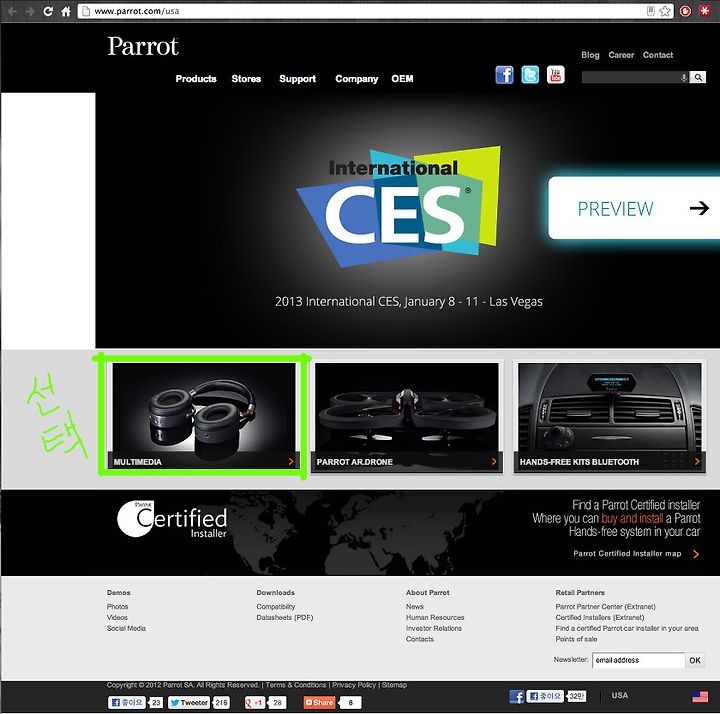The image size is (720, 714).
Task: Open the Contact link in header
Action: tap(658, 55)
